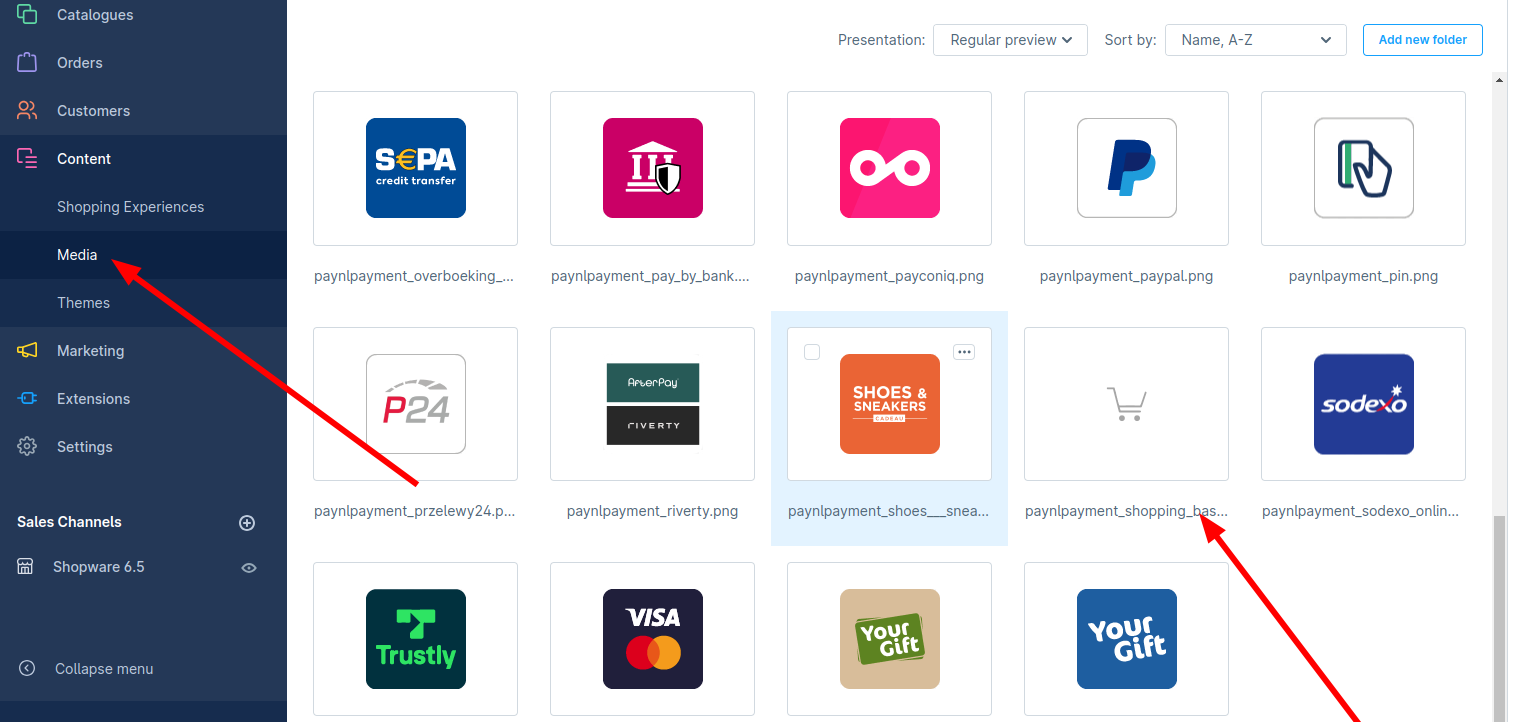Screen dimensions: 1518x722
Task: Add a sales channel with plus icon
Action: coord(248,523)
